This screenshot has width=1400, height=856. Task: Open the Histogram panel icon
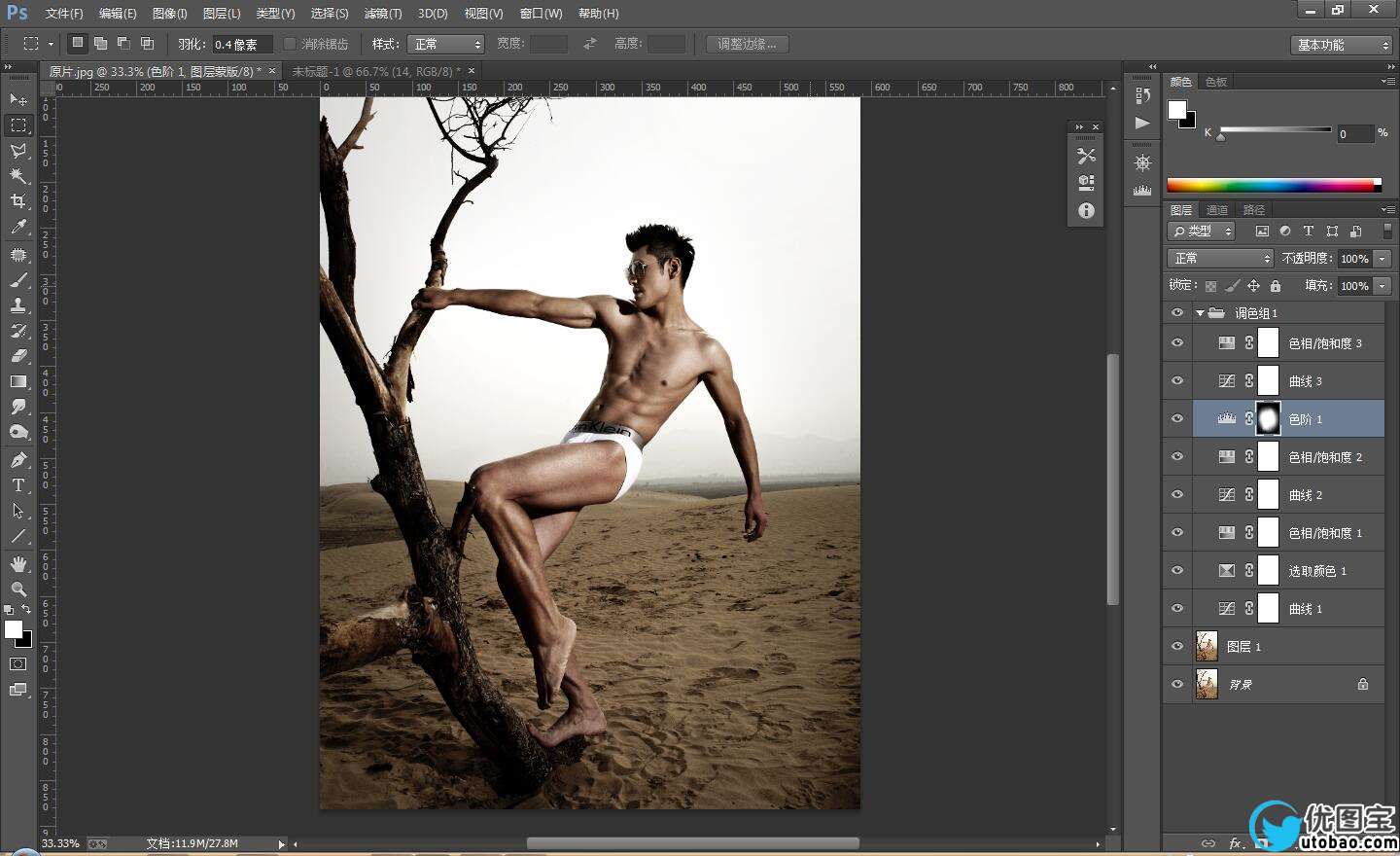click(x=1142, y=190)
